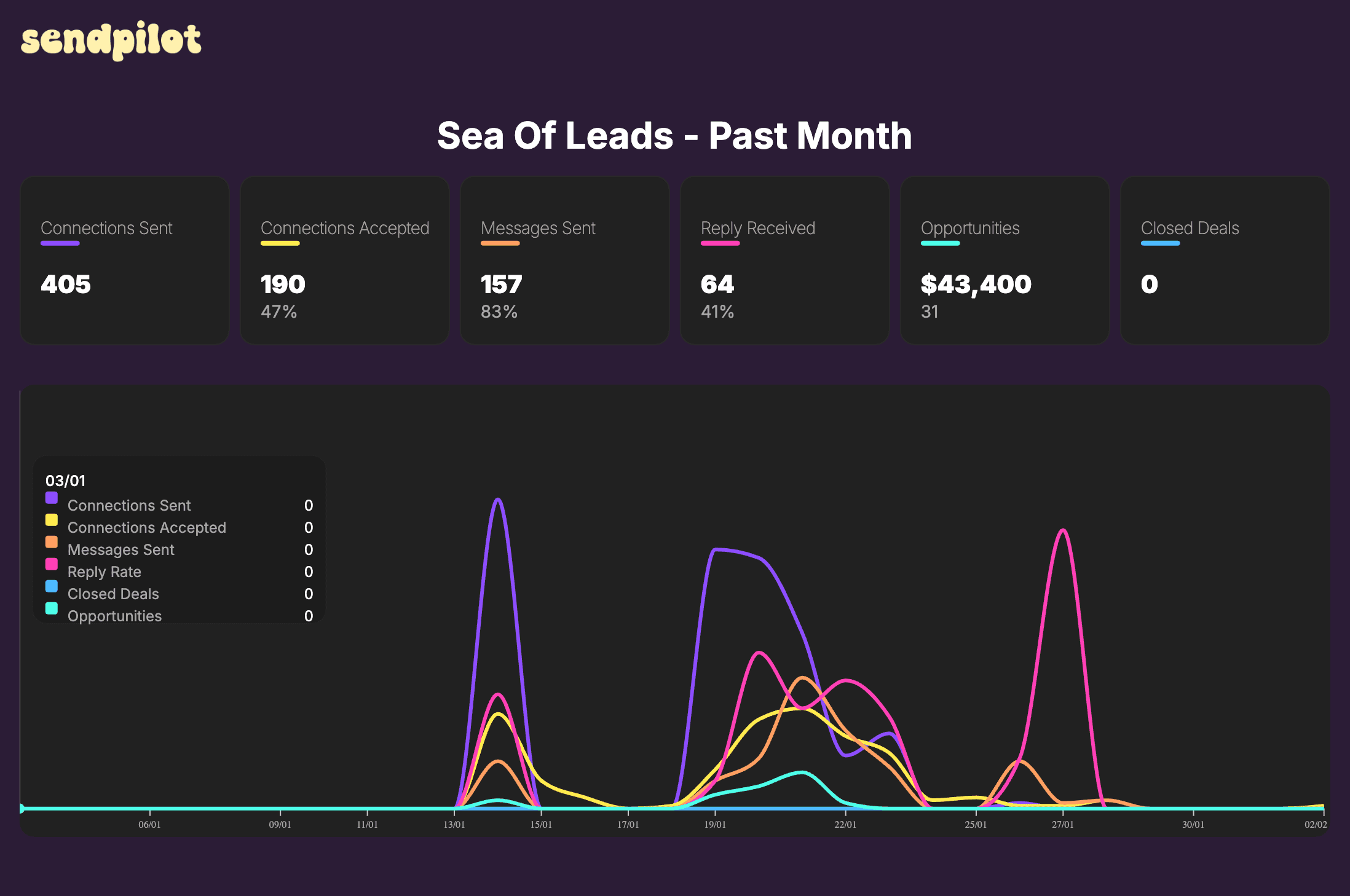Select the yellow Connections Accepted legend swatch
This screenshot has width=1350, height=896.
(52, 520)
